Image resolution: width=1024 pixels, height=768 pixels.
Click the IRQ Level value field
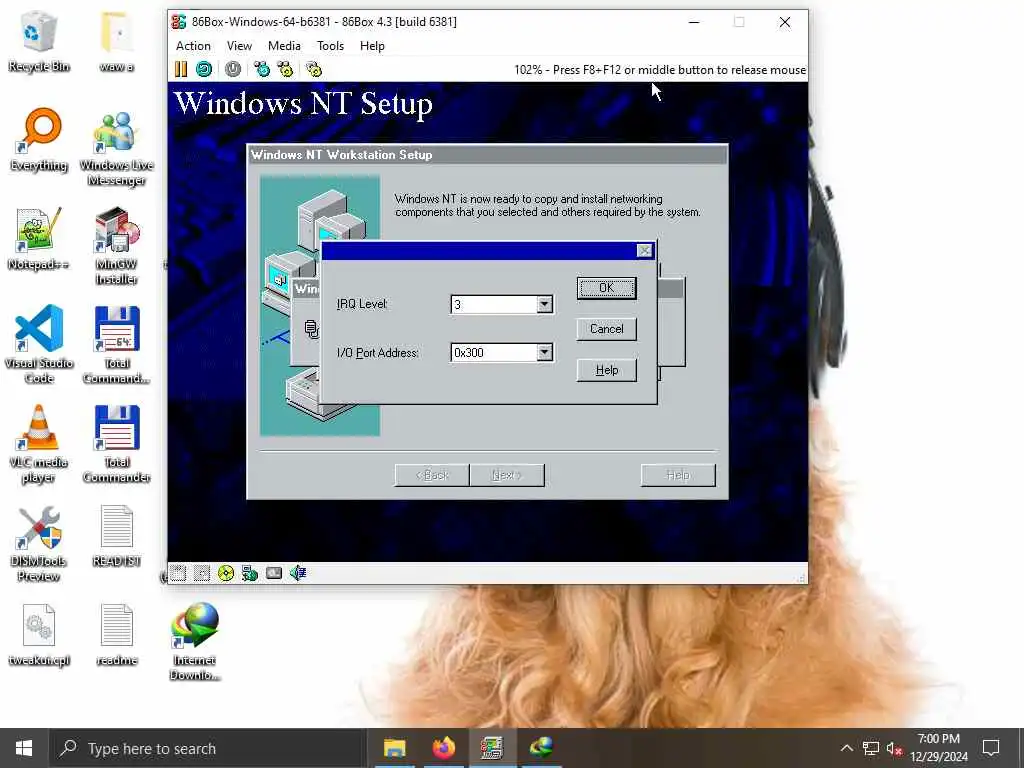[494, 304]
